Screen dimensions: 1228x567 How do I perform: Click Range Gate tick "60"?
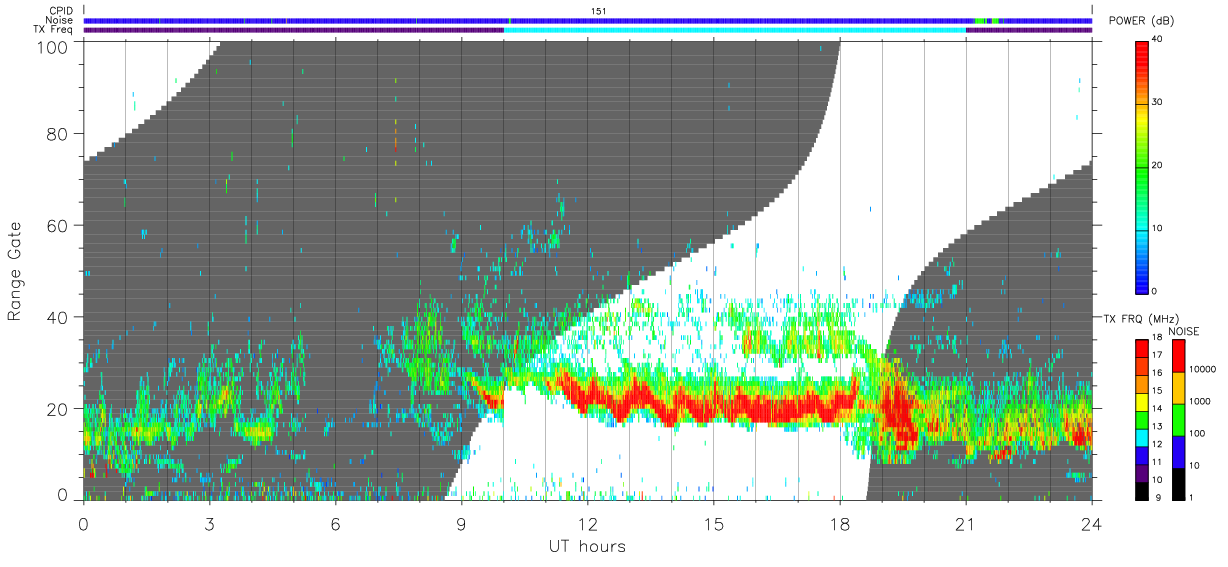[59, 226]
